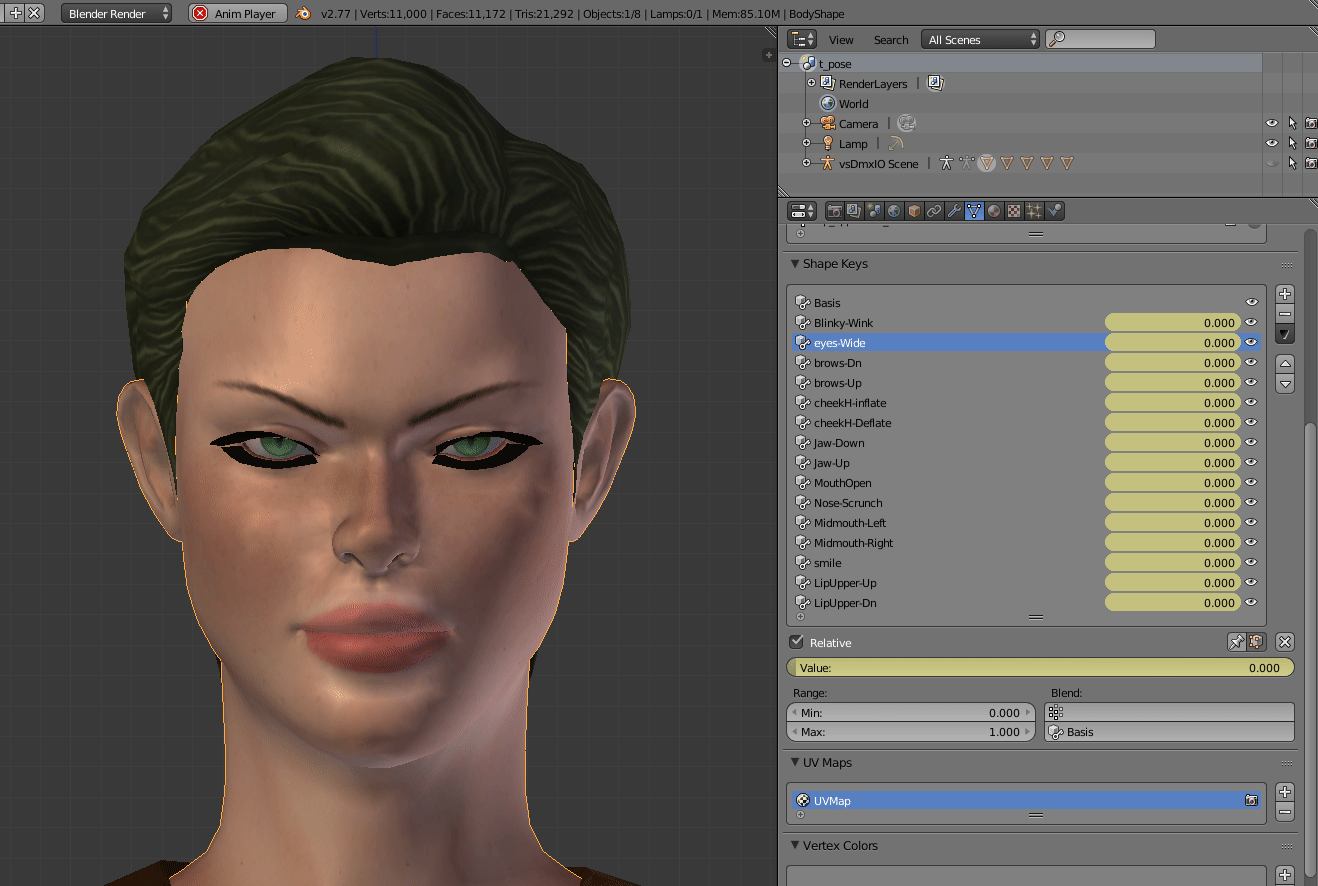Screen dimensions: 1318x886
Task: Clear all shape keys with the X button
Action: tap(1285, 642)
